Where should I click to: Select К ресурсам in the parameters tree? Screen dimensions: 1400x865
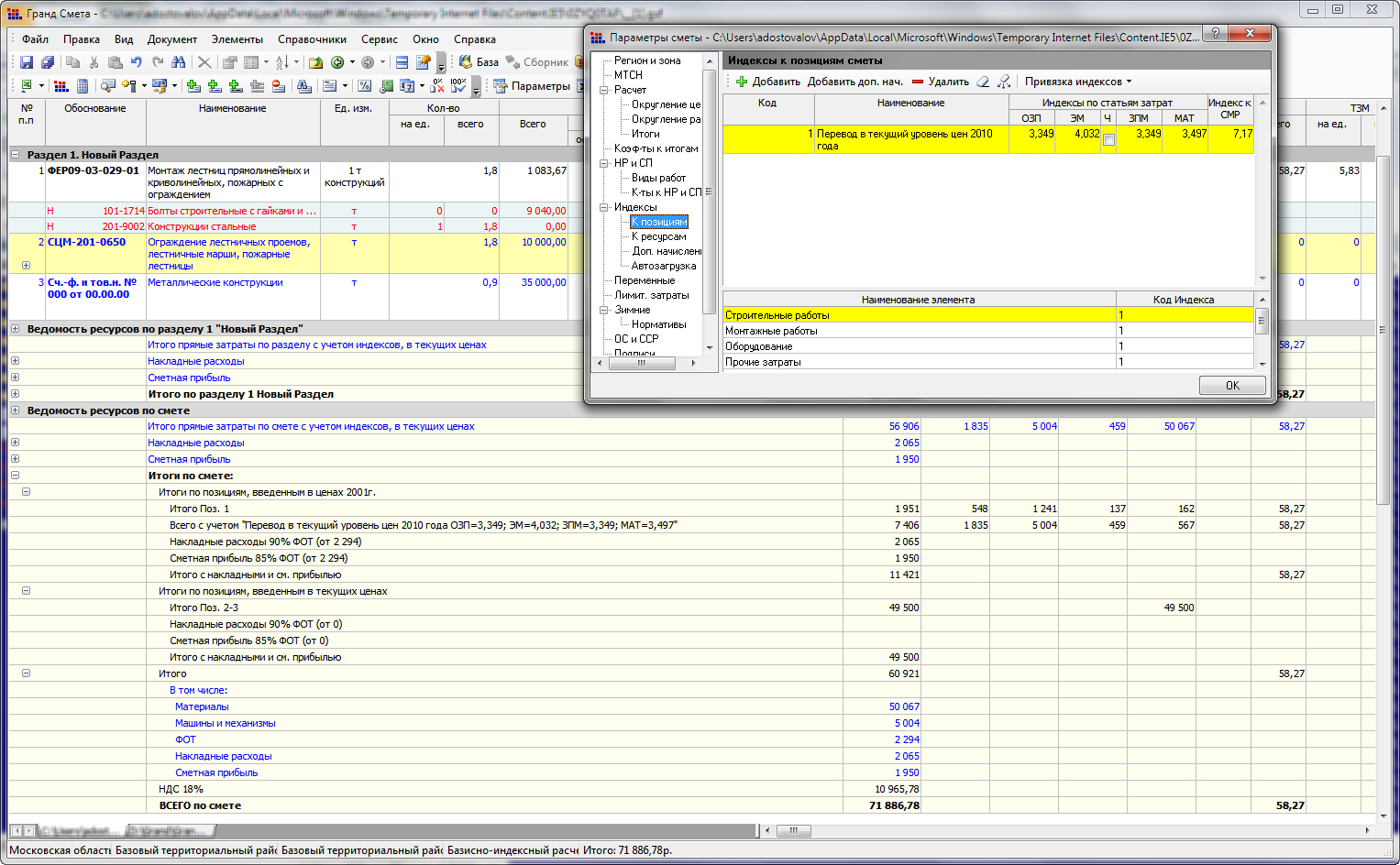tap(658, 236)
